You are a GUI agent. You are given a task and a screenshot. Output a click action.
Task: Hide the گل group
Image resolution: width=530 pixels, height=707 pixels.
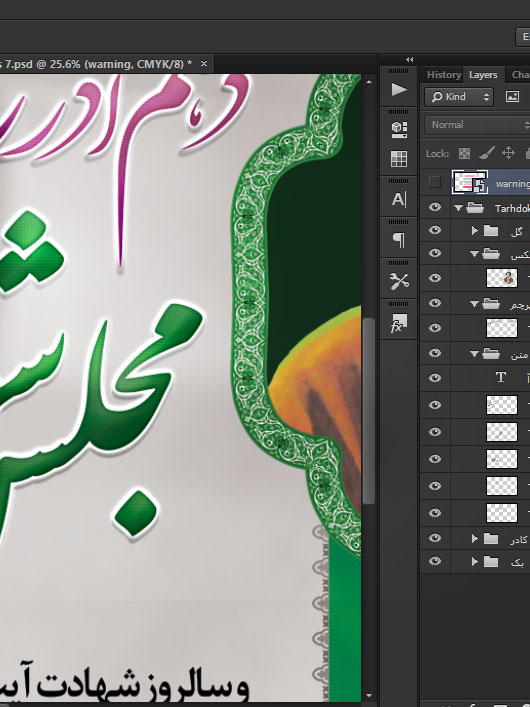point(435,230)
